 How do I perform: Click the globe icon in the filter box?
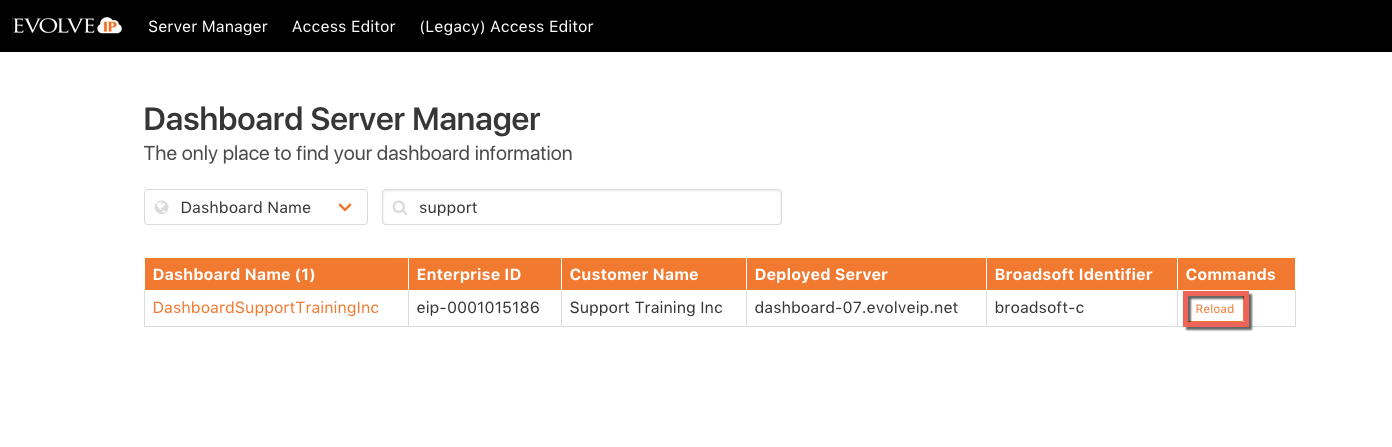point(161,208)
